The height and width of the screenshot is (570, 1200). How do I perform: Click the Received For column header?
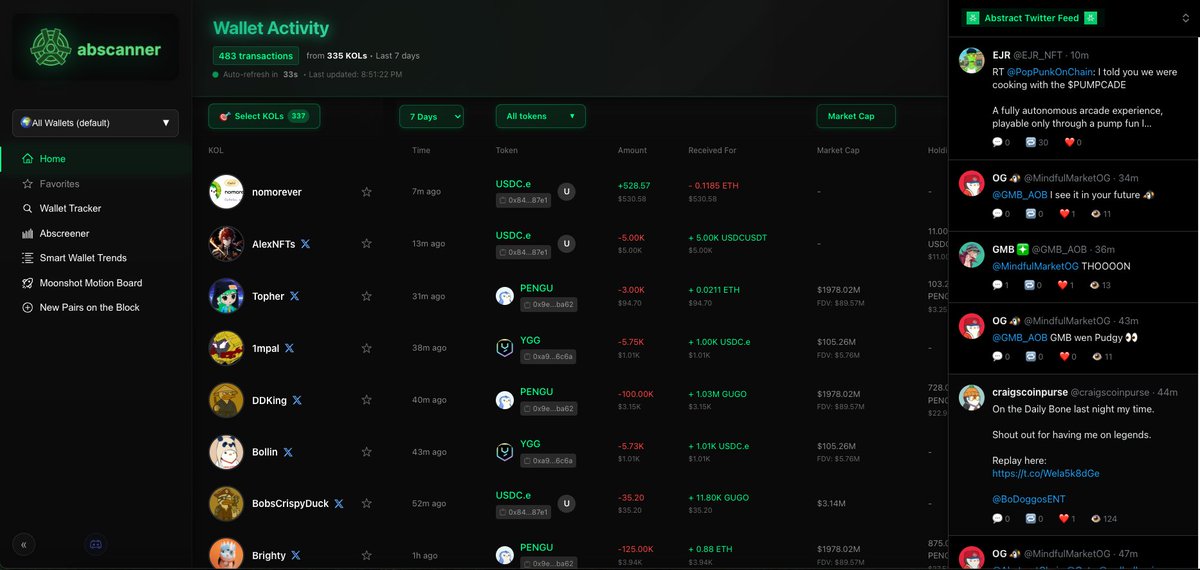coord(712,151)
